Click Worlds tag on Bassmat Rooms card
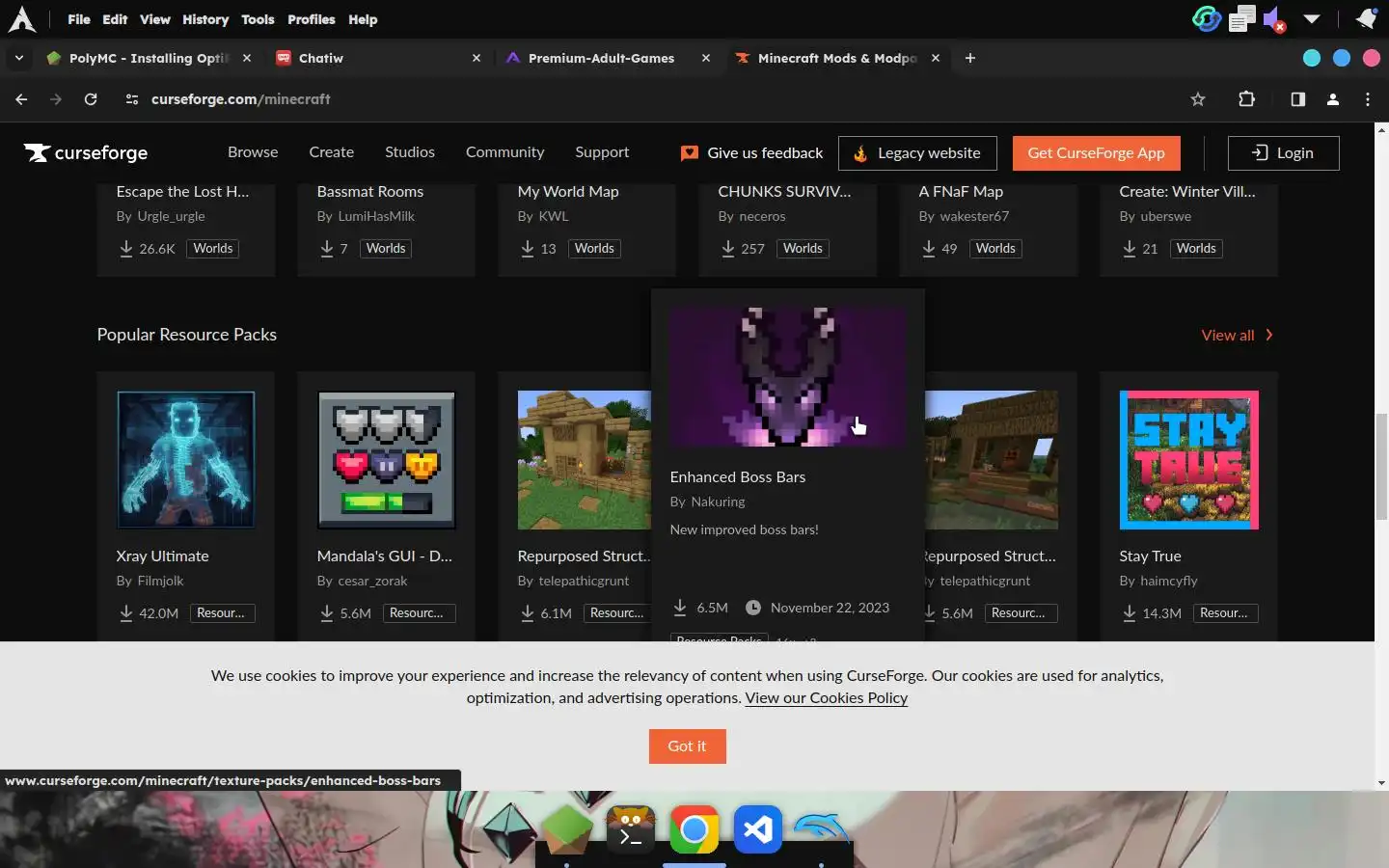This screenshot has height=868, width=1389. (386, 248)
